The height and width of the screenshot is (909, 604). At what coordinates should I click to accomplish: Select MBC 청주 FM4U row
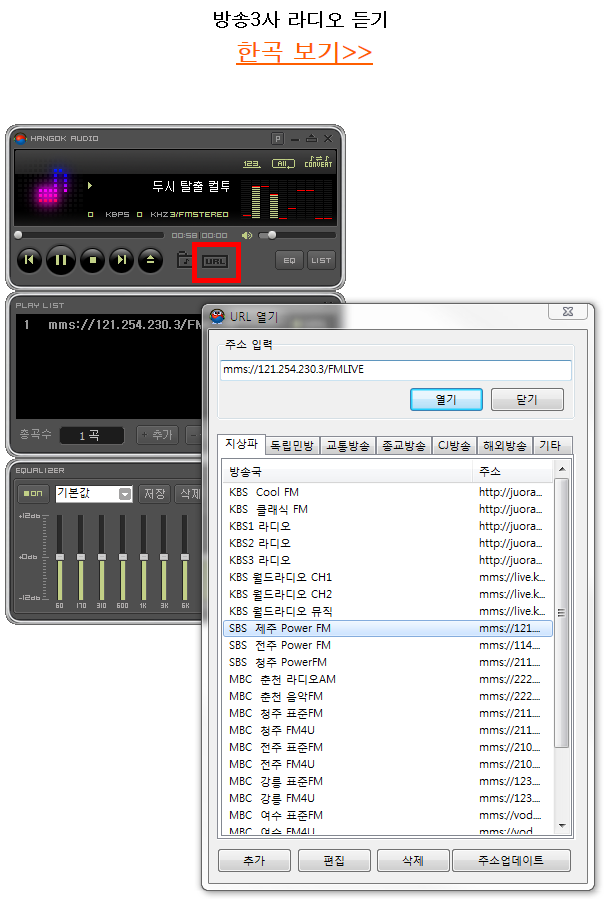388,730
